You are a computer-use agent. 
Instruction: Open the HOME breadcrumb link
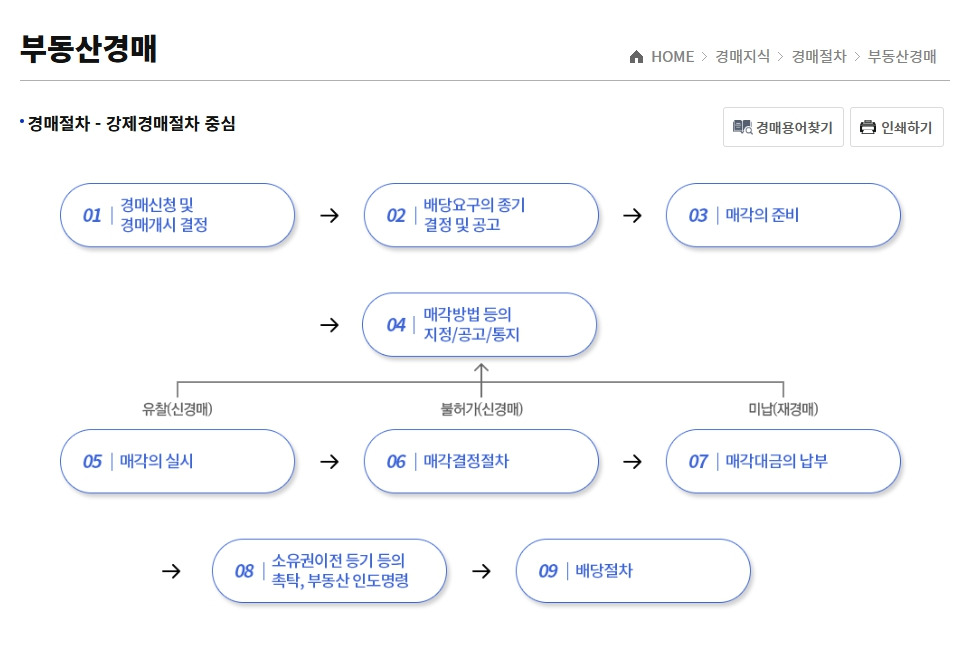point(672,57)
